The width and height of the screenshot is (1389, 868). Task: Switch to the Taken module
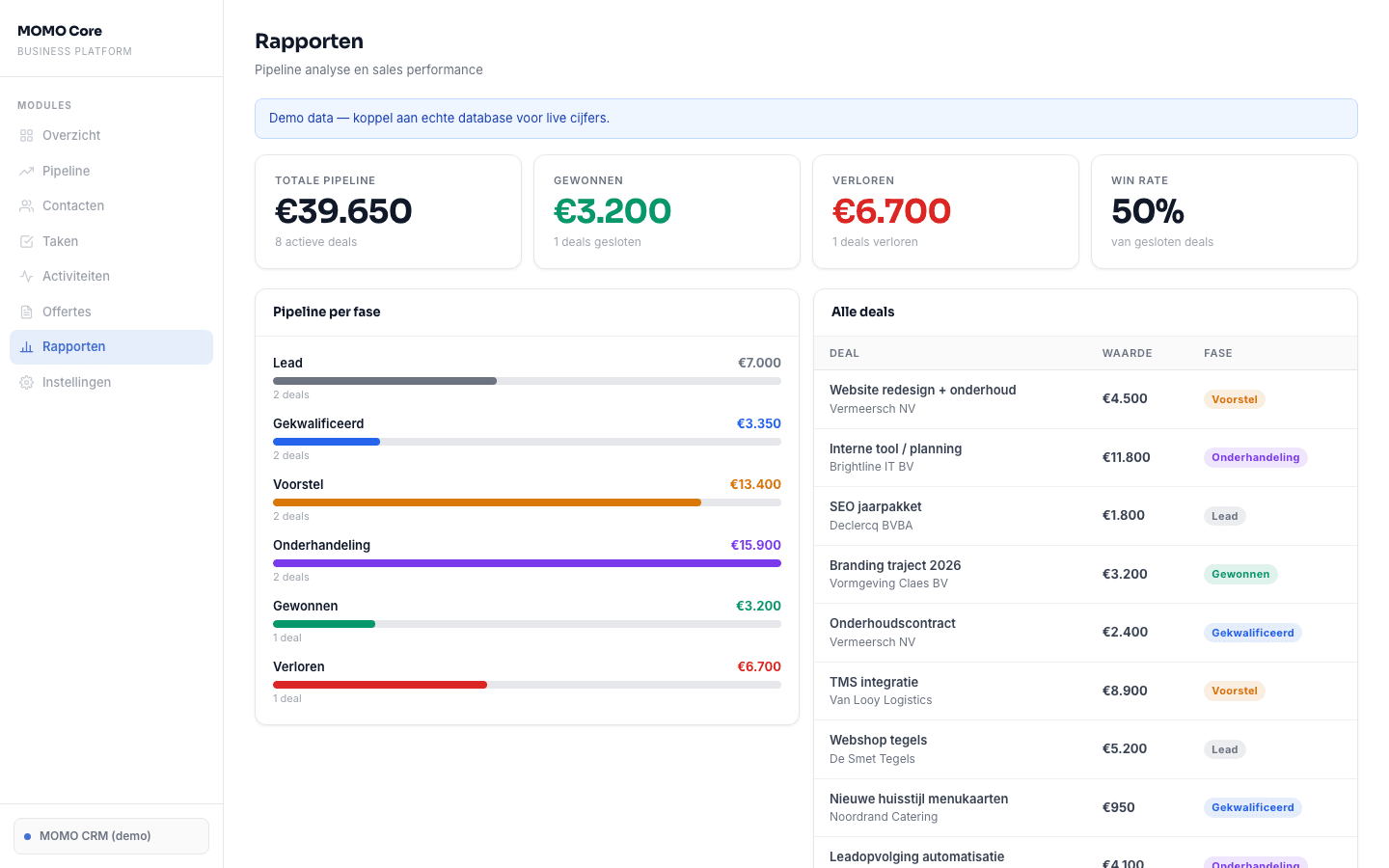click(59, 241)
